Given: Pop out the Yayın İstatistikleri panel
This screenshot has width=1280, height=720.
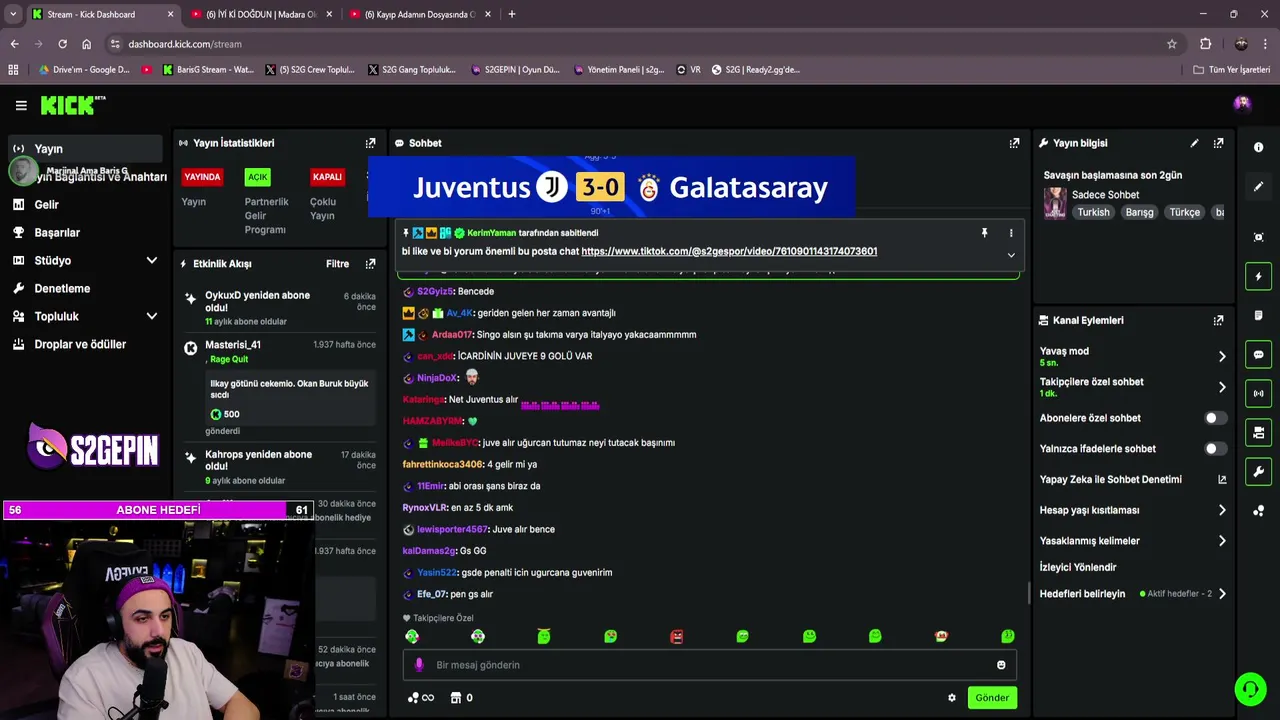Looking at the screenshot, I should (370, 143).
